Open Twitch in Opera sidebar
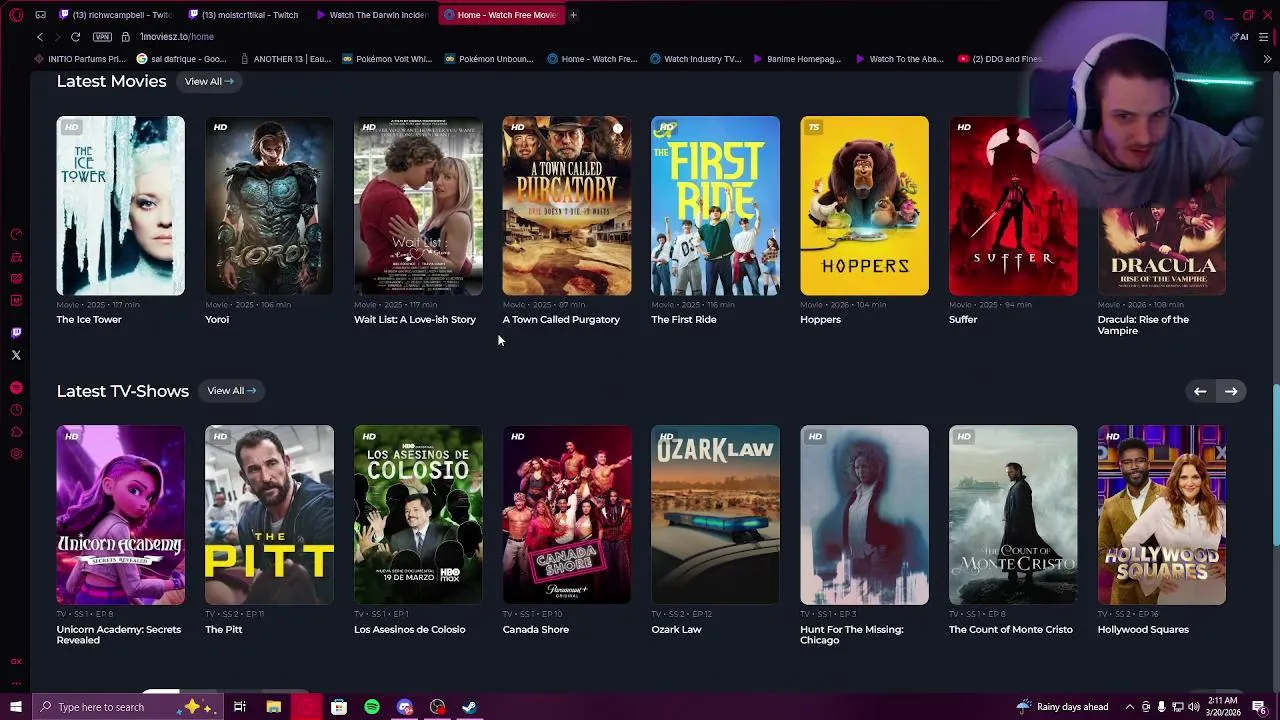This screenshot has height=720, width=1280. (x=16, y=333)
